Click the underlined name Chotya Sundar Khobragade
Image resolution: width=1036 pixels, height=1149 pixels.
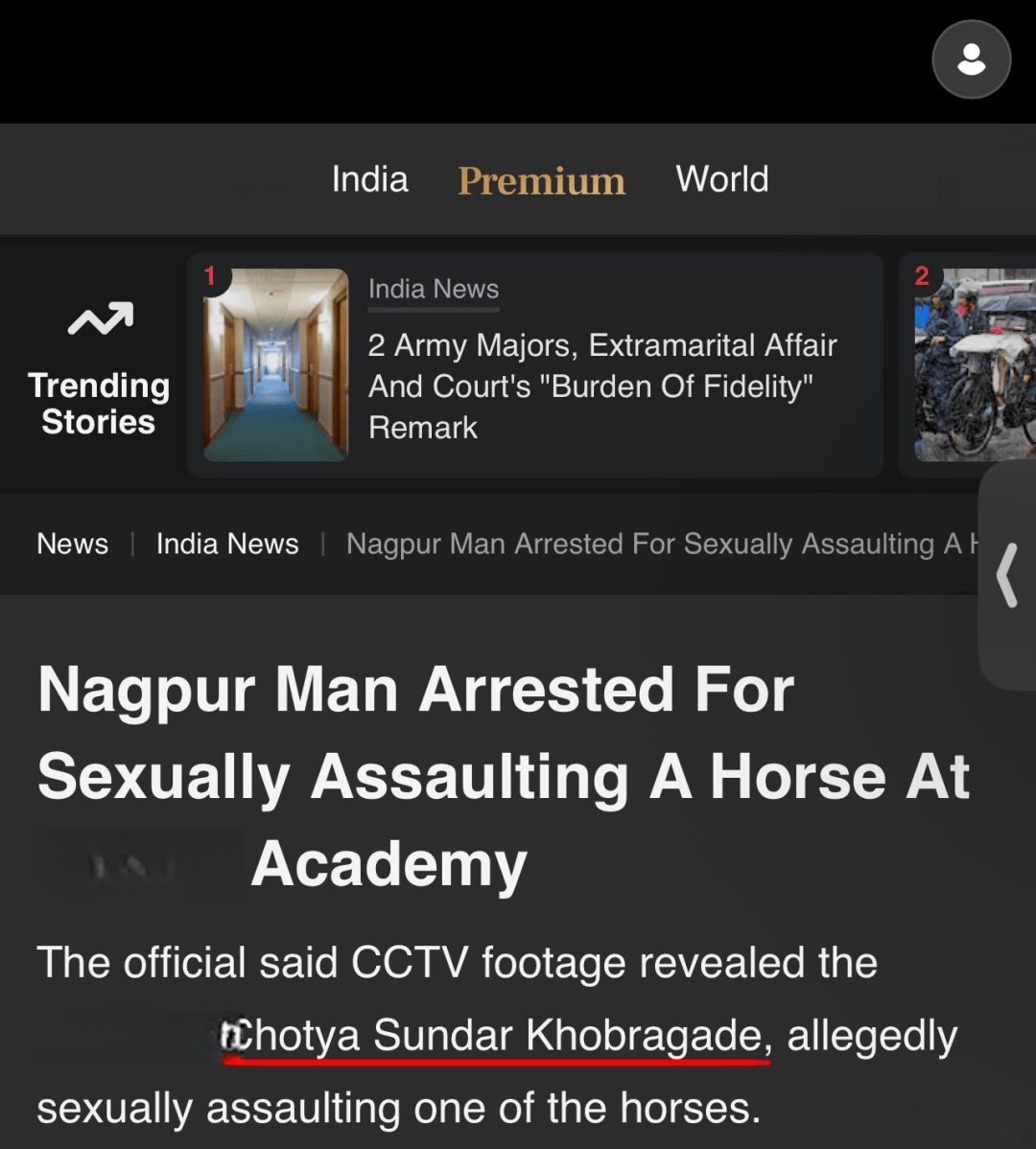(496, 1036)
